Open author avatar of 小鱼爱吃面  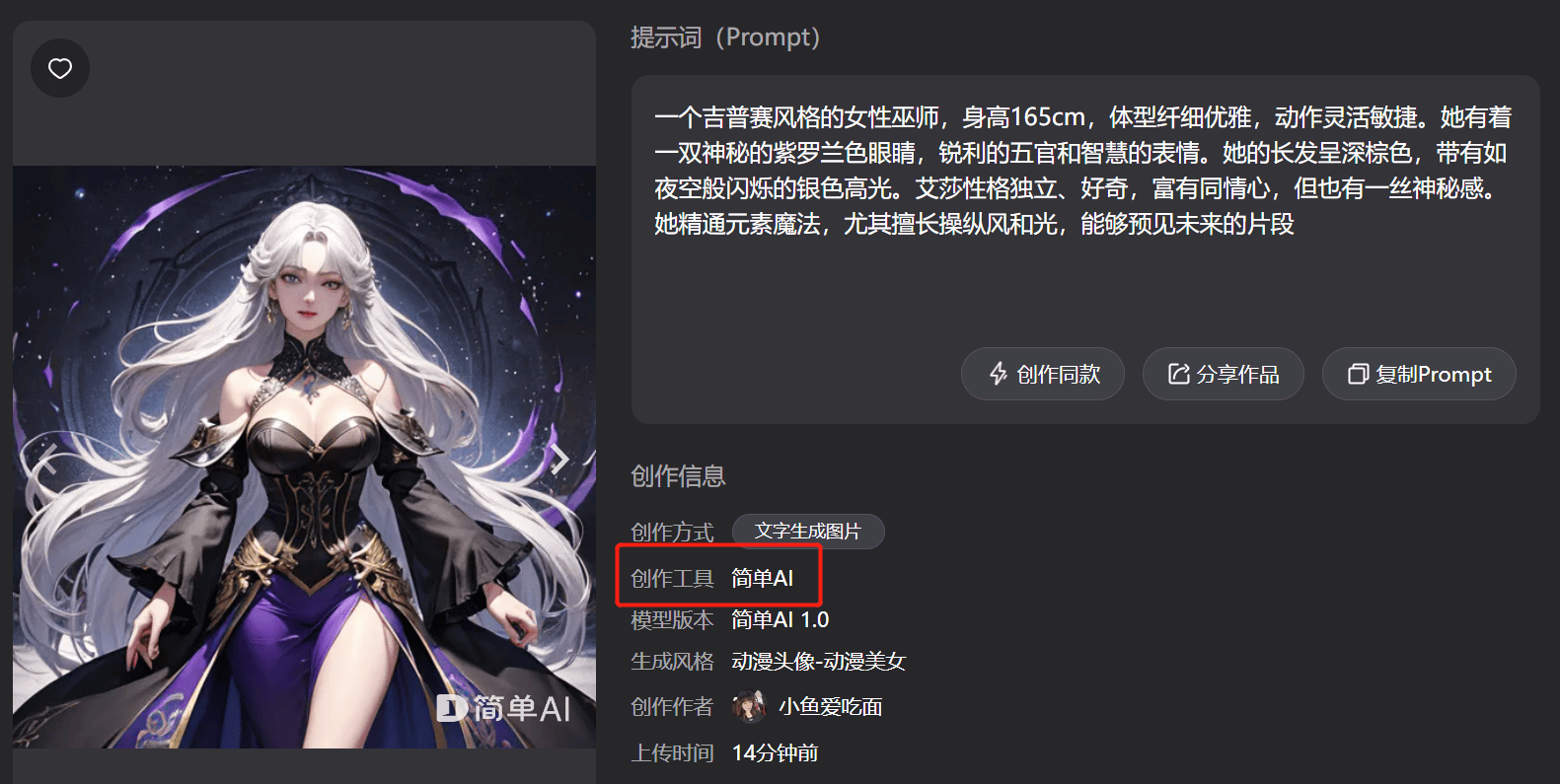pos(749,706)
